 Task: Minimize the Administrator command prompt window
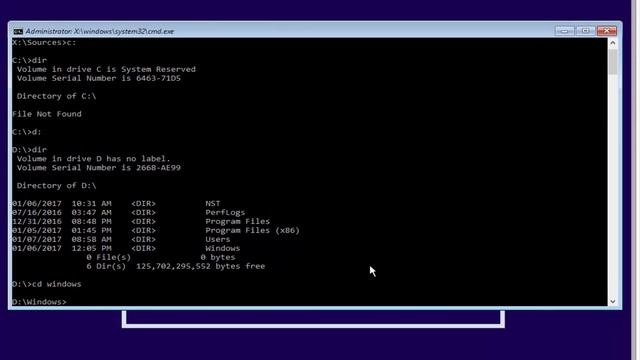coord(564,31)
